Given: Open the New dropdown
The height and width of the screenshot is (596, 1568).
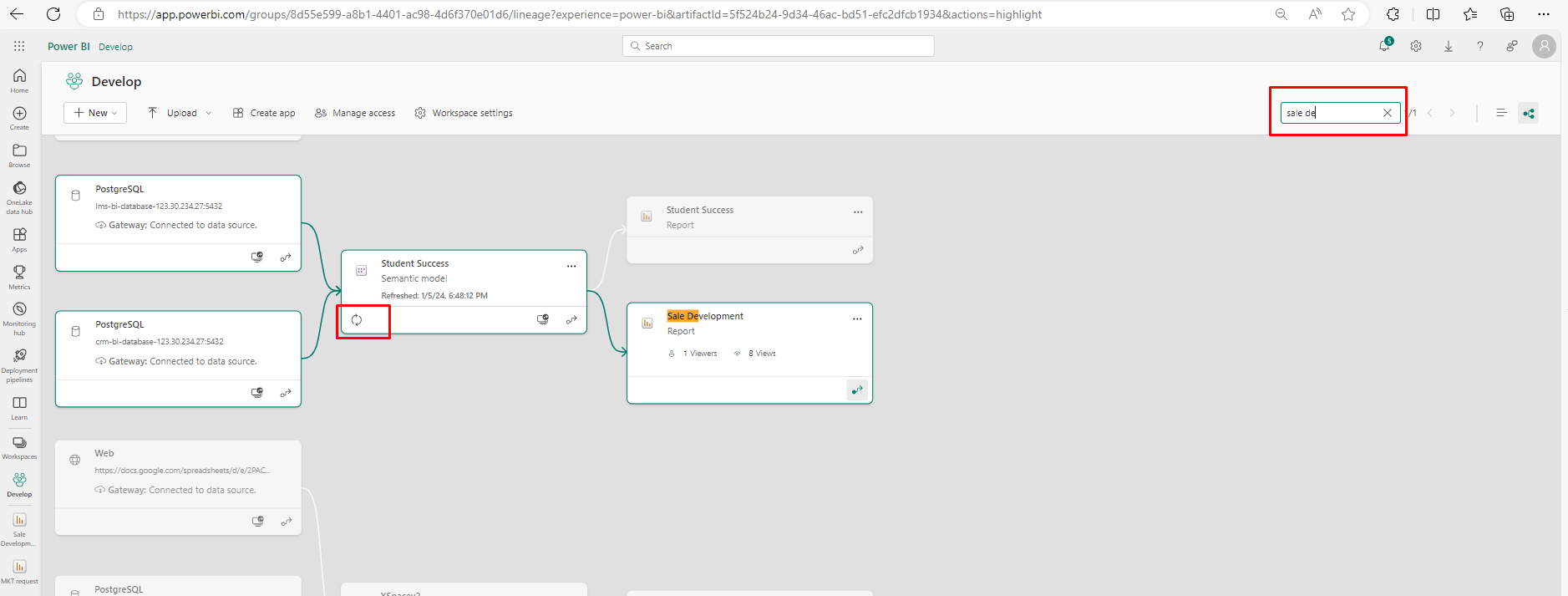Looking at the screenshot, I should click(95, 113).
